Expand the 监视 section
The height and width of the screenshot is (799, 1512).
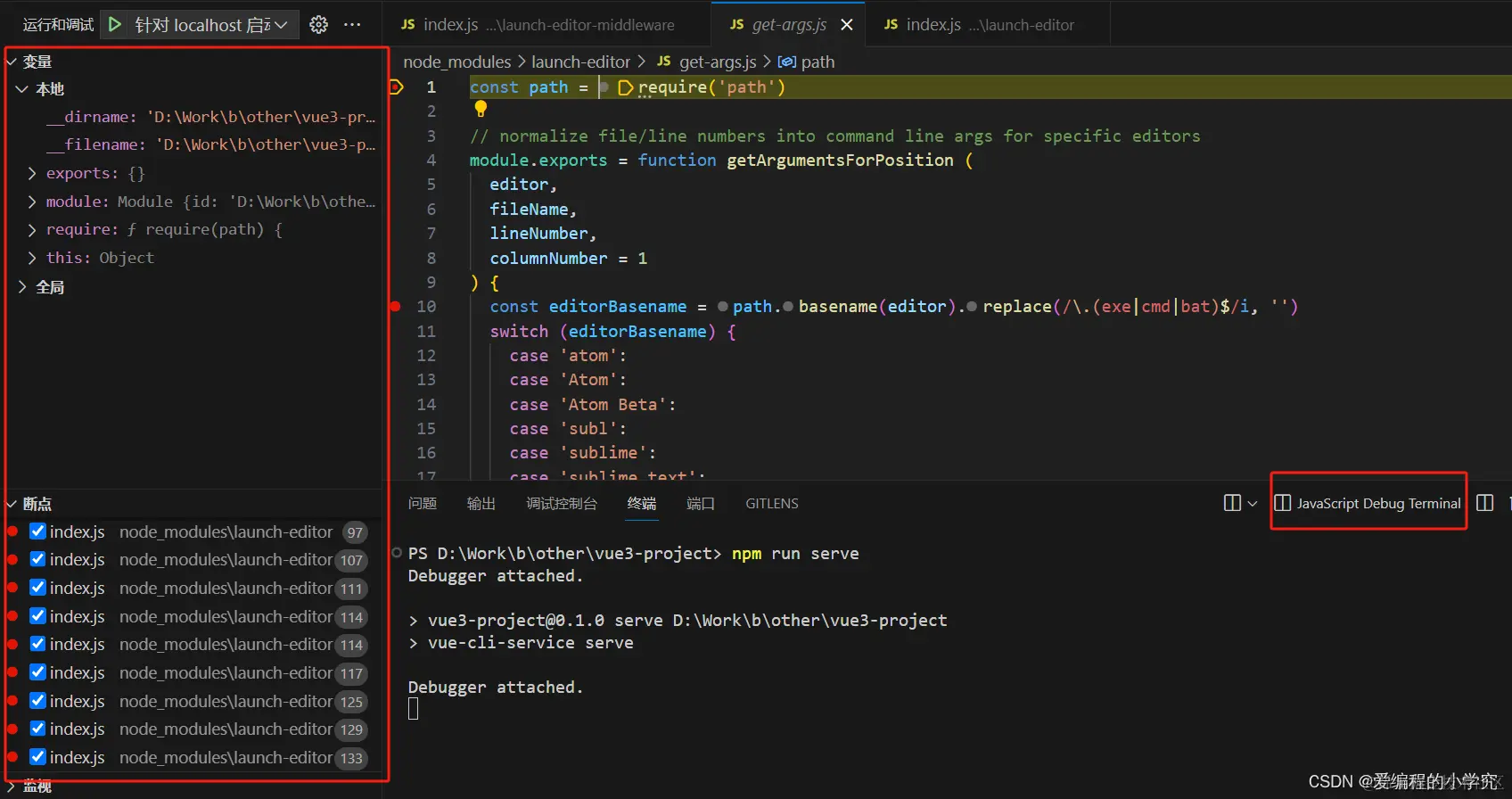12,787
